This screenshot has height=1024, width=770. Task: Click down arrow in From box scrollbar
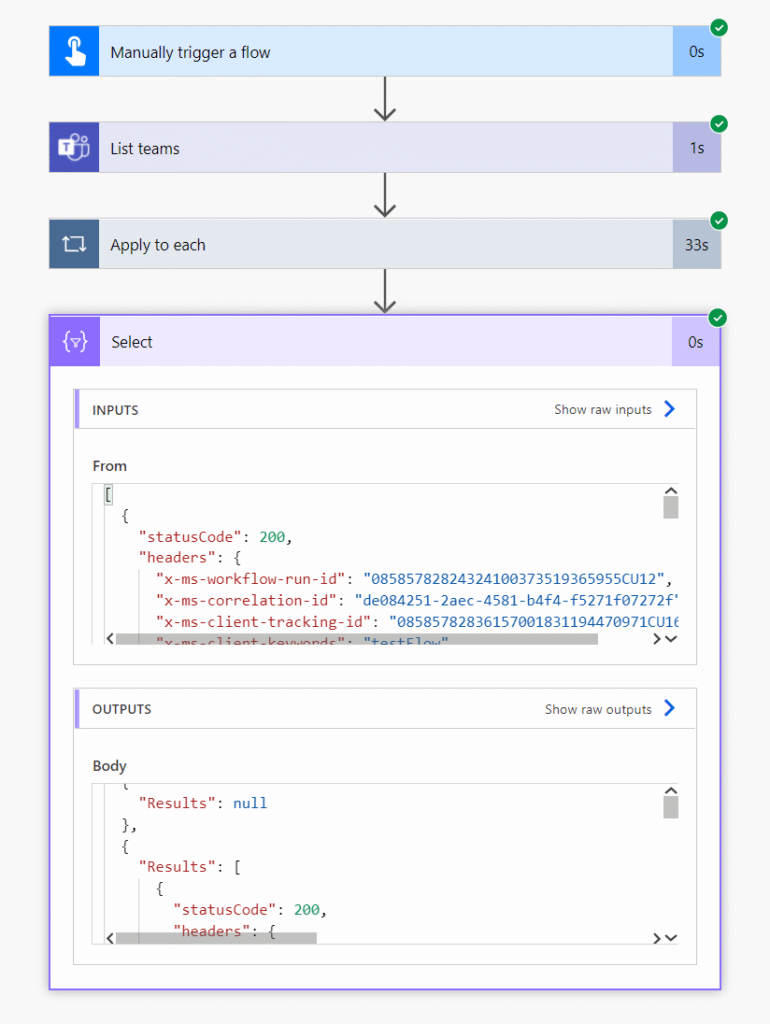click(671, 639)
